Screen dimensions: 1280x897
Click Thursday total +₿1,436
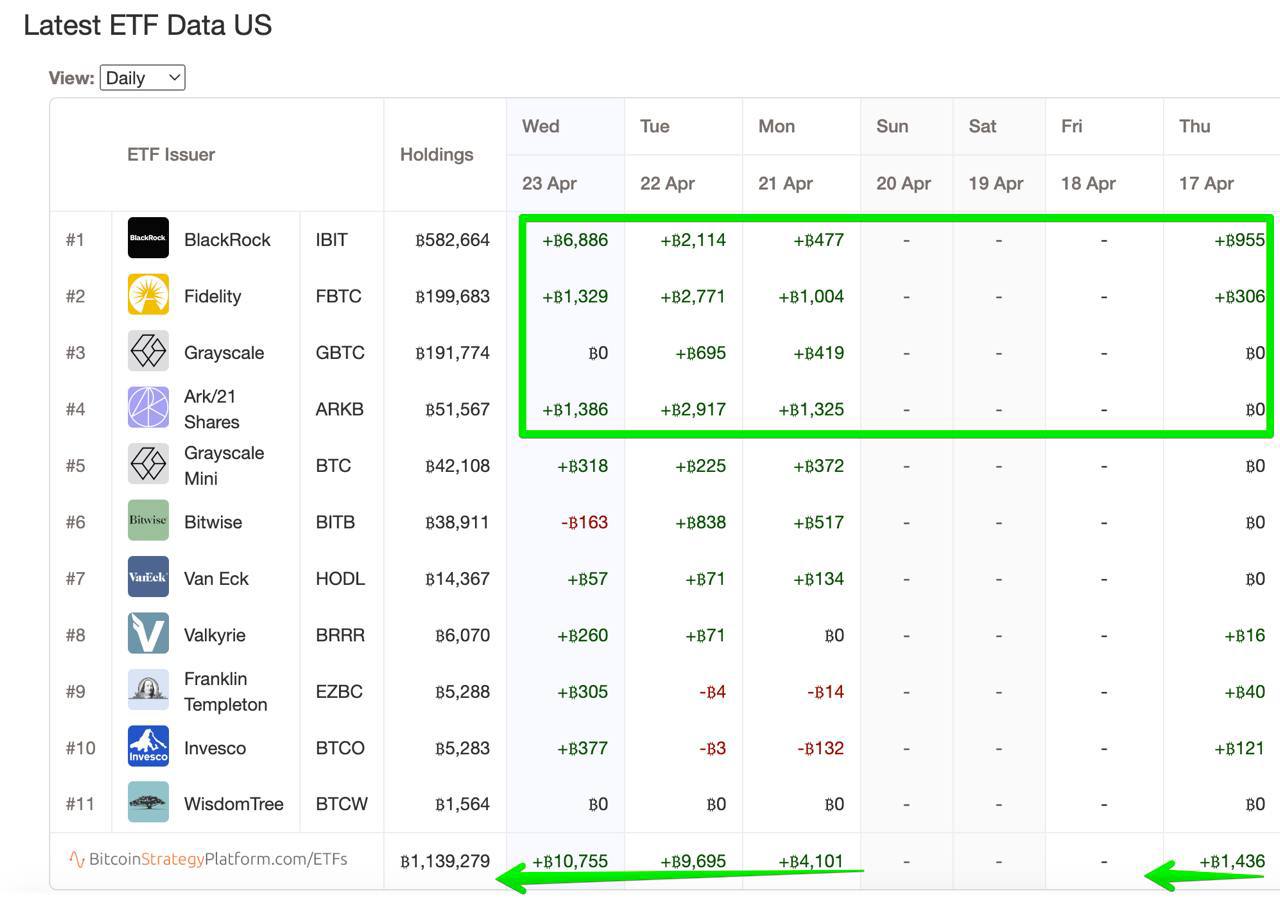click(1232, 861)
